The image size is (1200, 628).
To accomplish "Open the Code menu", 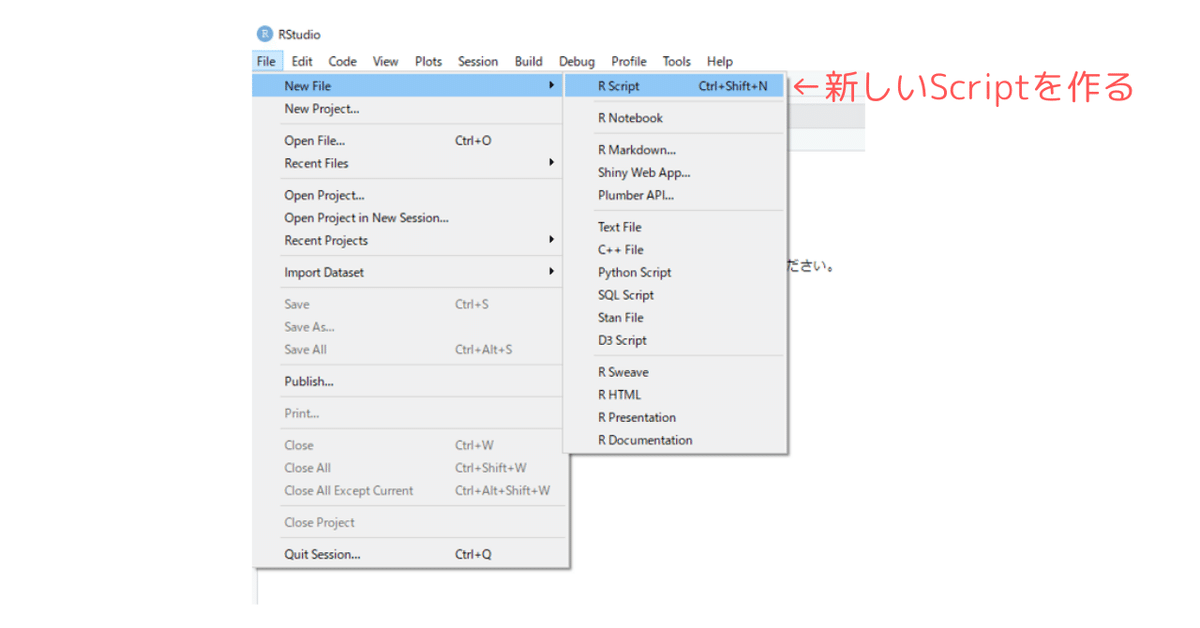I will coord(342,61).
